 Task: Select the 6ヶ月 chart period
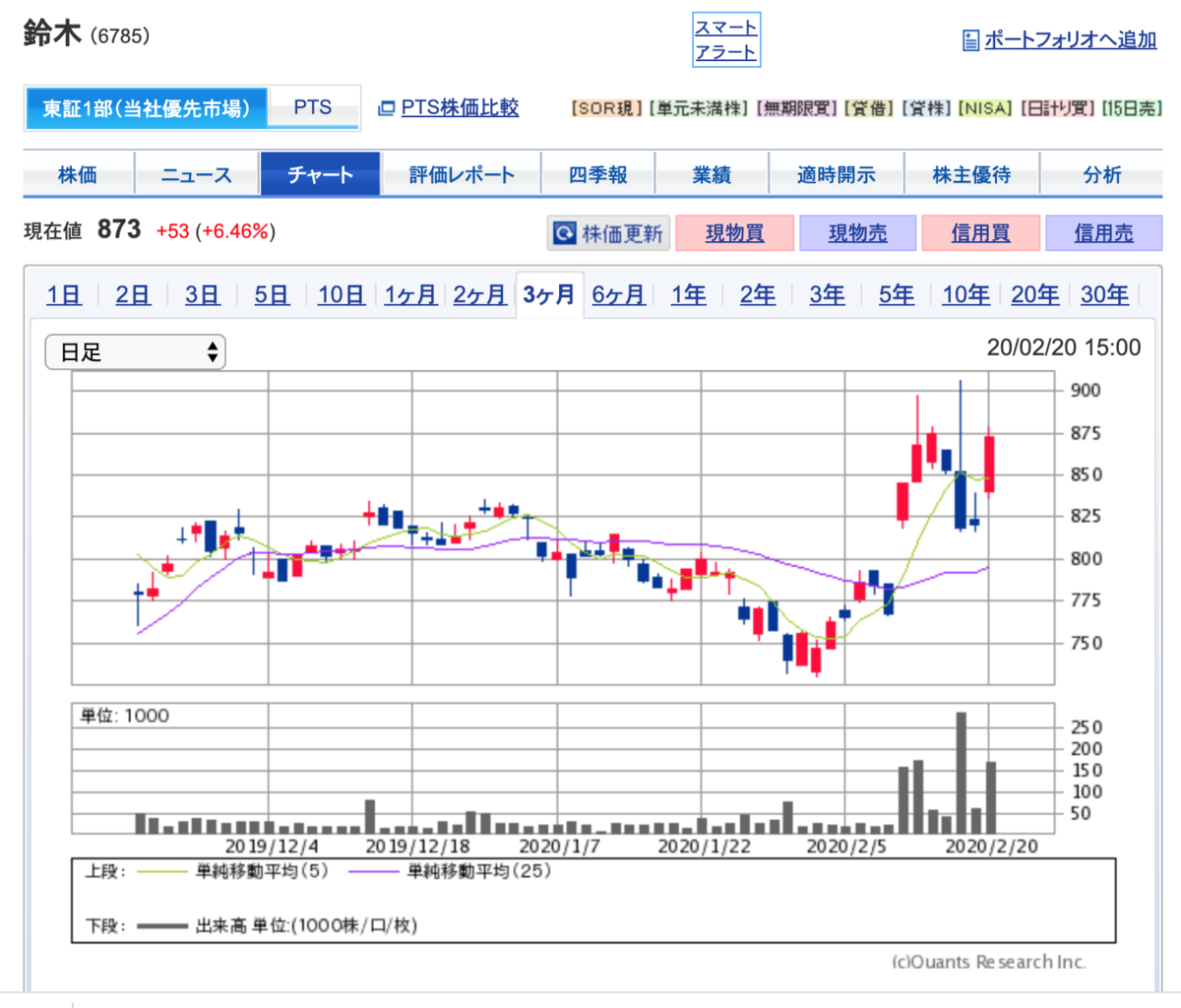(x=618, y=294)
